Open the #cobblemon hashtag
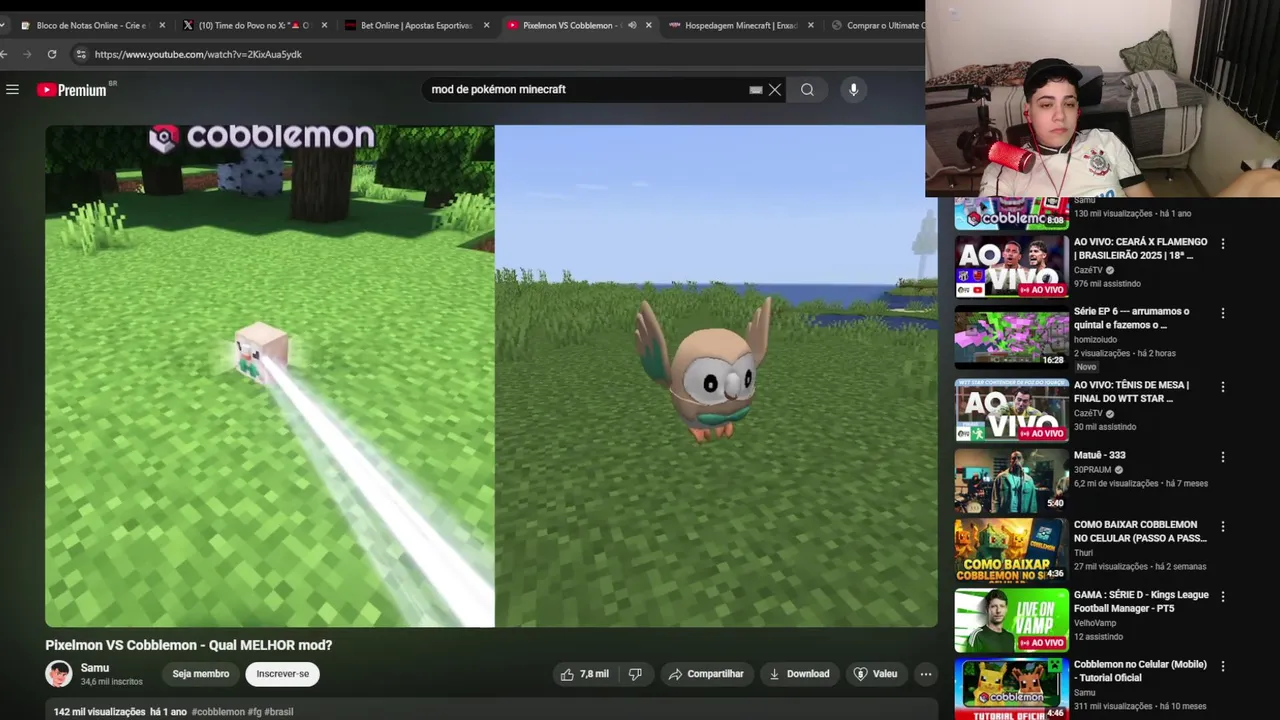 (x=218, y=712)
